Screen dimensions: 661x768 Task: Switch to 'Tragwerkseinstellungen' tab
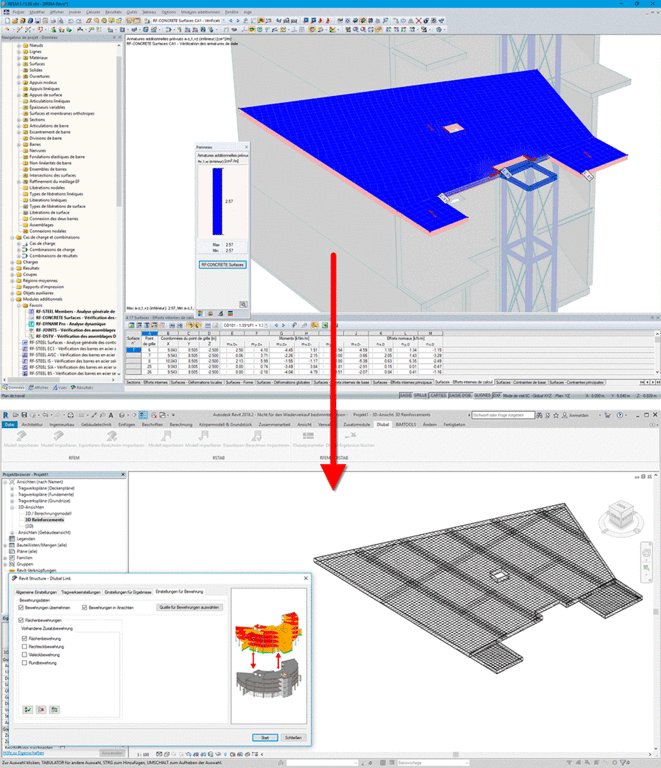(x=81, y=592)
